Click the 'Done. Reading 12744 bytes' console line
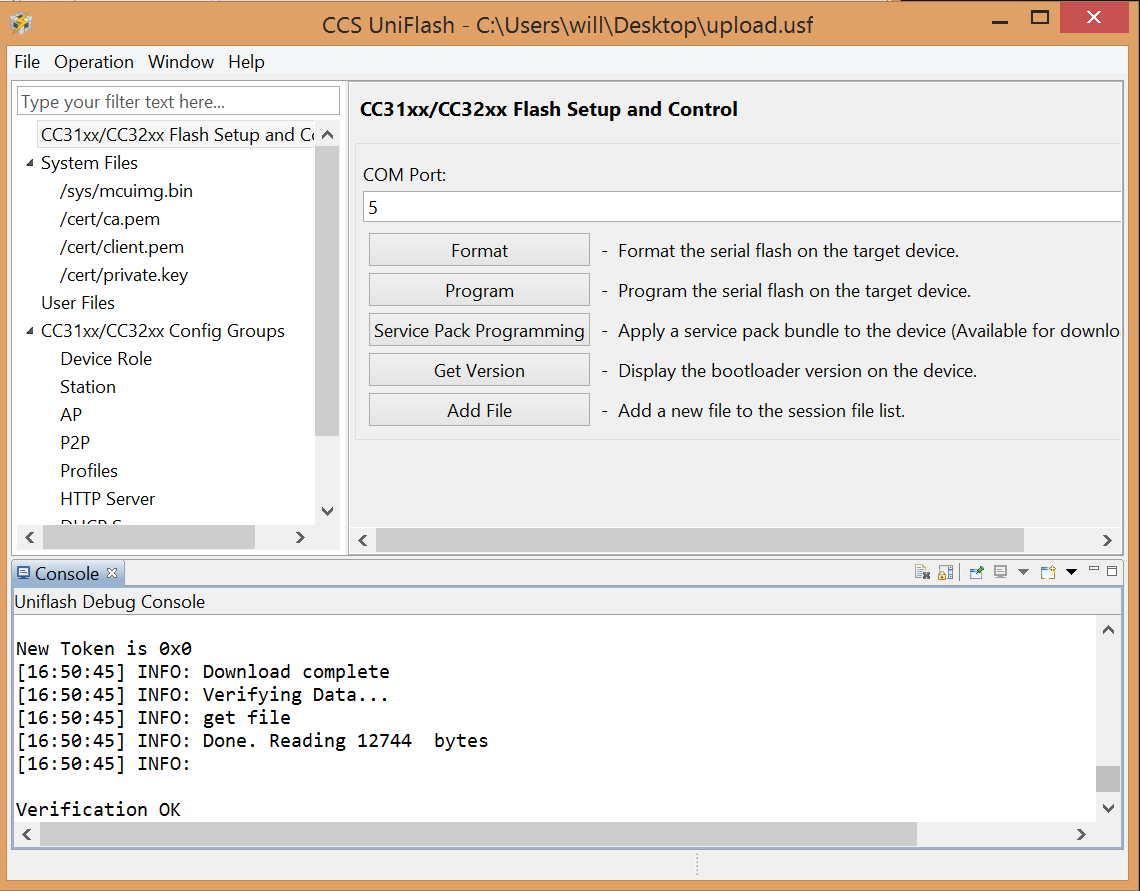 tap(252, 741)
